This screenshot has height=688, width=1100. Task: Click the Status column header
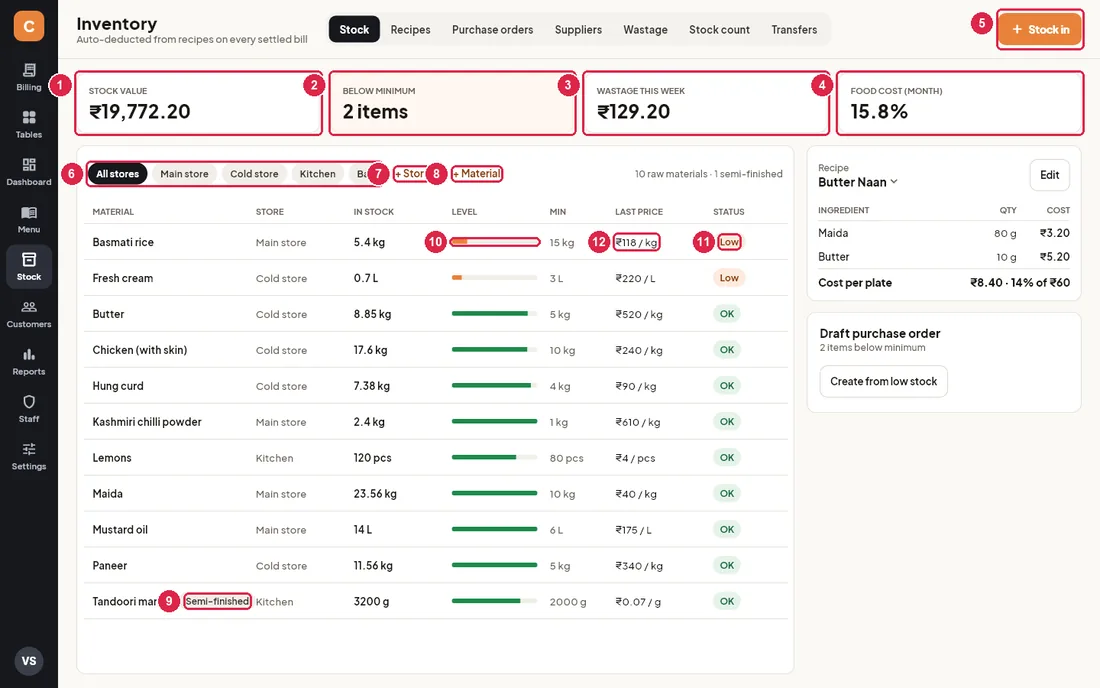click(x=728, y=212)
